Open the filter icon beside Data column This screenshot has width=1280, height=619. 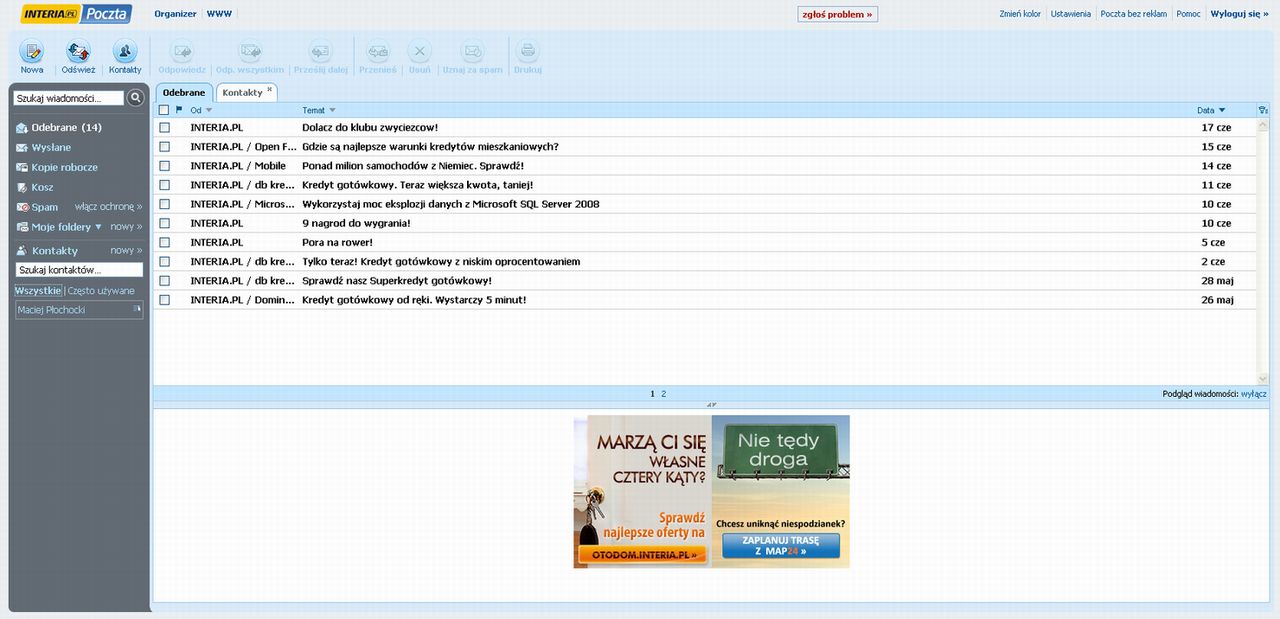(1263, 110)
